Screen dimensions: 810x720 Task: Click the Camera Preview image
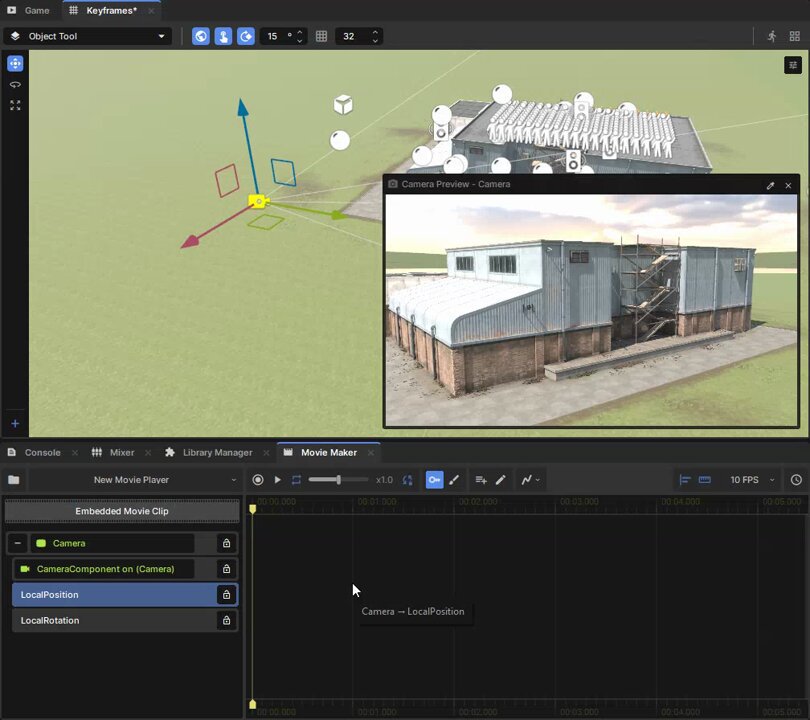pyautogui.click(x=591, y=310)
